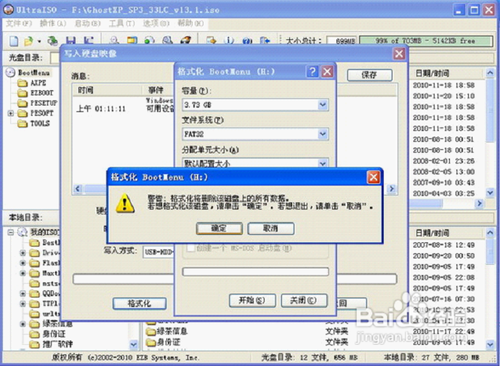Click the New blank document toolbar icon

tap(14, 41)
